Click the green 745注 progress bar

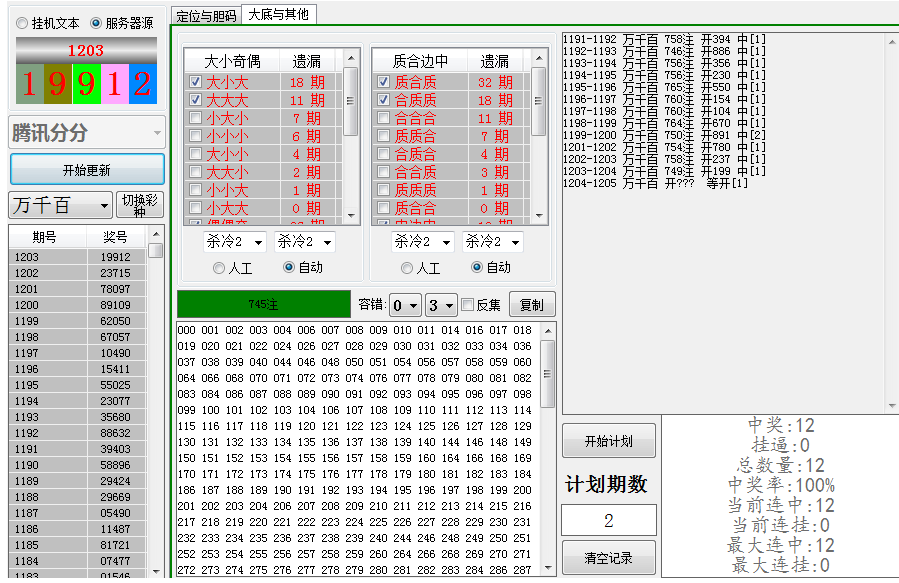coord(263,304)
